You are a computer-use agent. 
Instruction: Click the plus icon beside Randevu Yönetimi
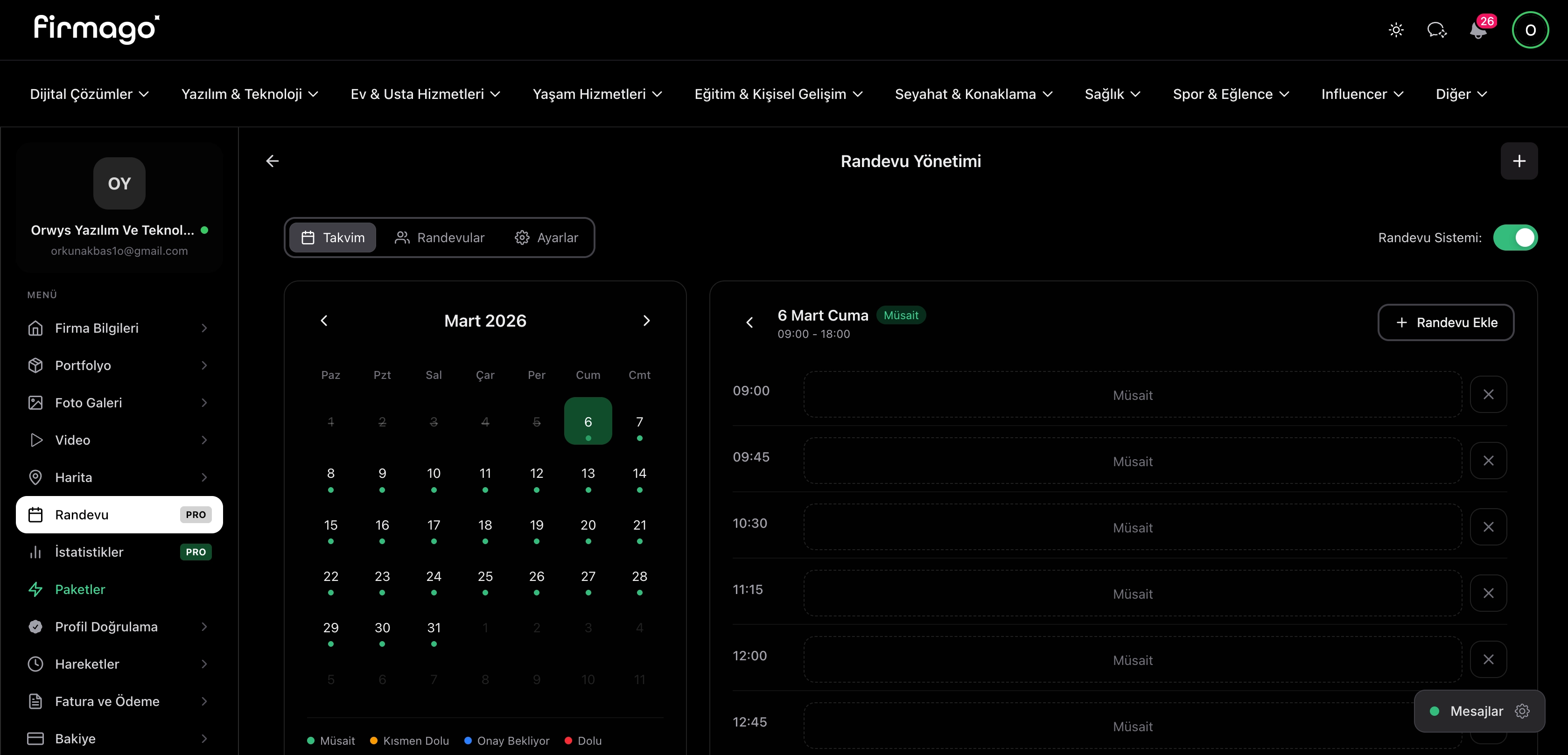tap(1519, 161)
